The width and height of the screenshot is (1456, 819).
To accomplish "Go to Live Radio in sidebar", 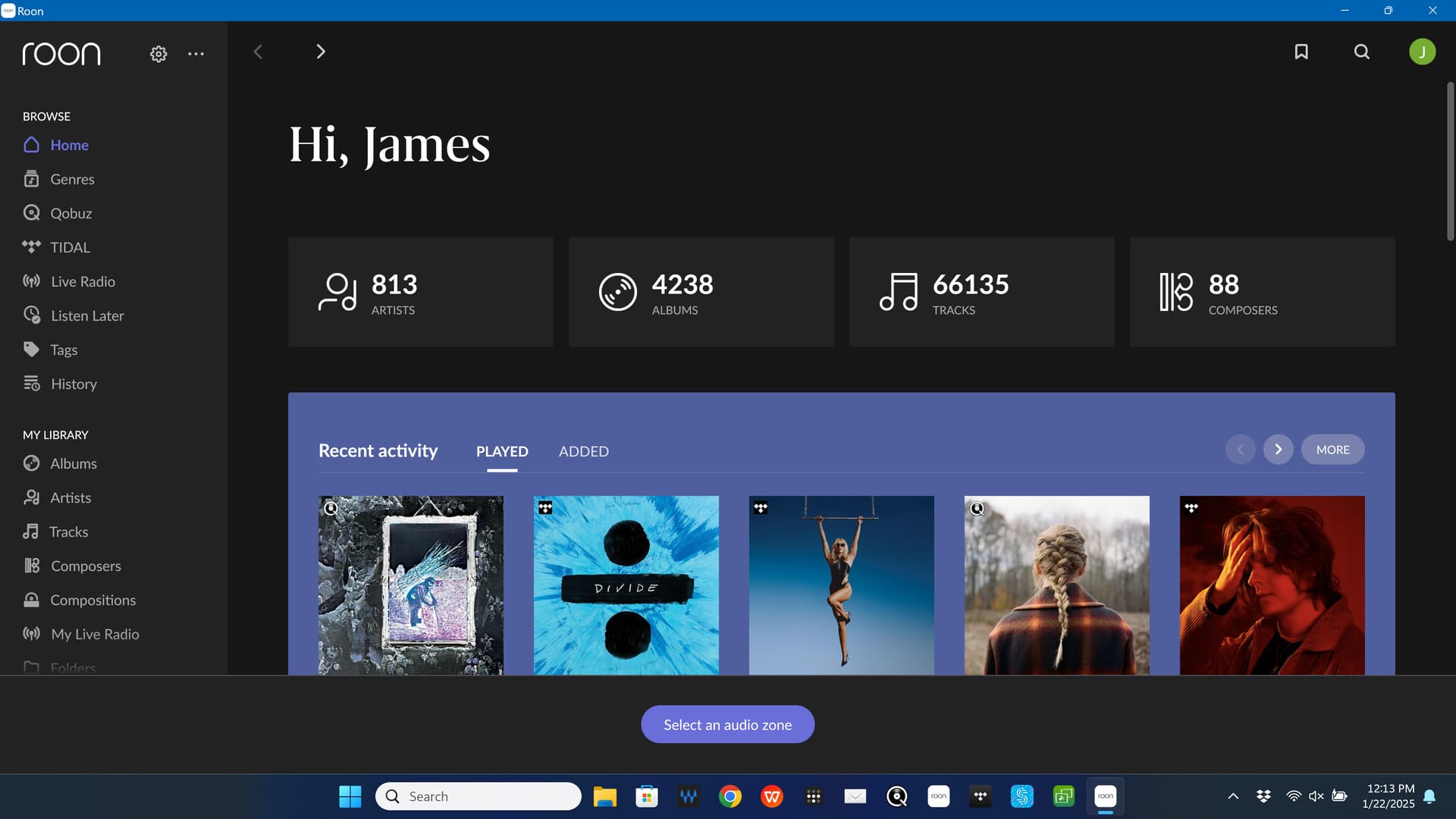I will click(83, 281).
